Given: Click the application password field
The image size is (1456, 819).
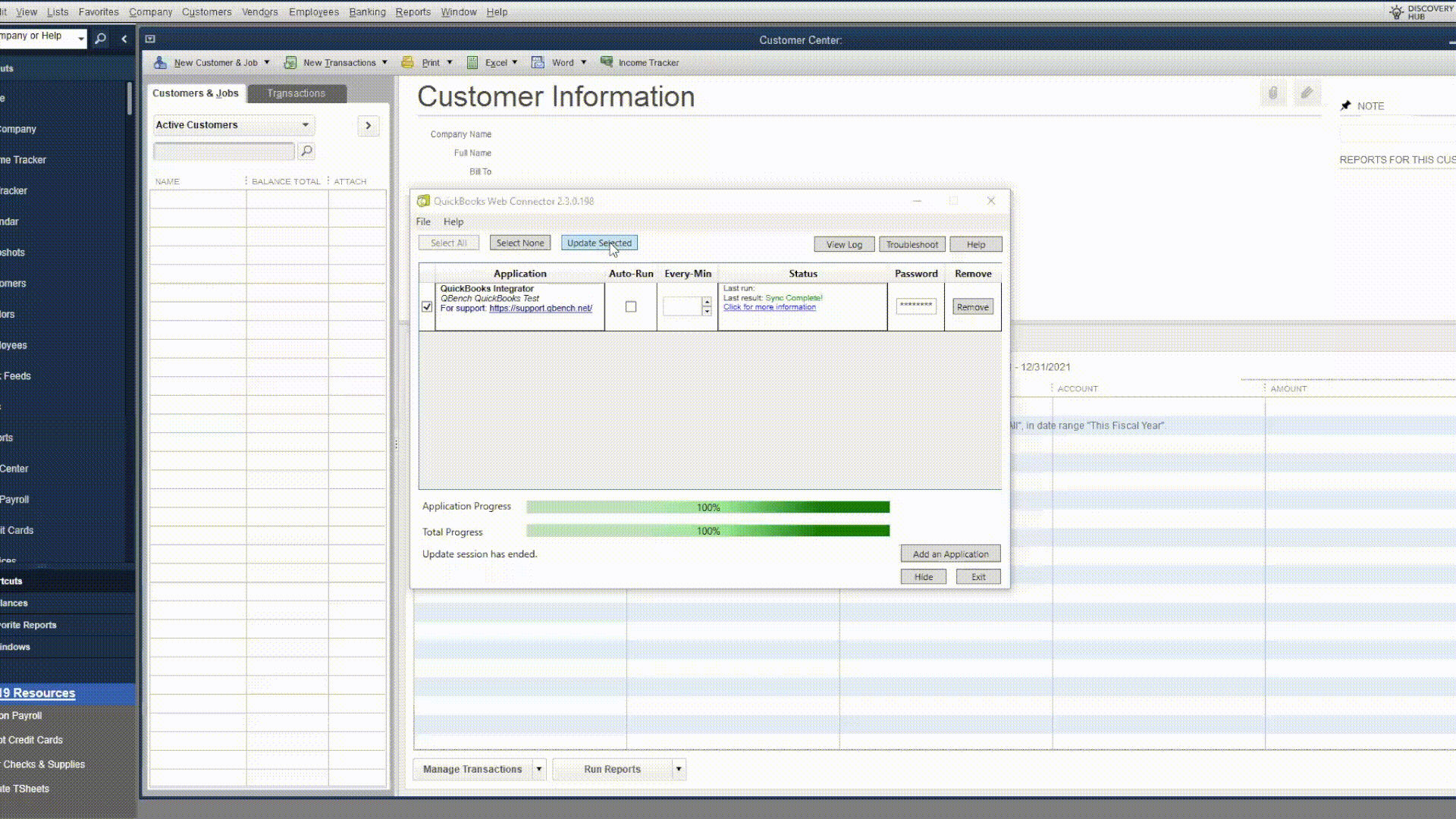Looking at the screenshot, I should (916, 306).
